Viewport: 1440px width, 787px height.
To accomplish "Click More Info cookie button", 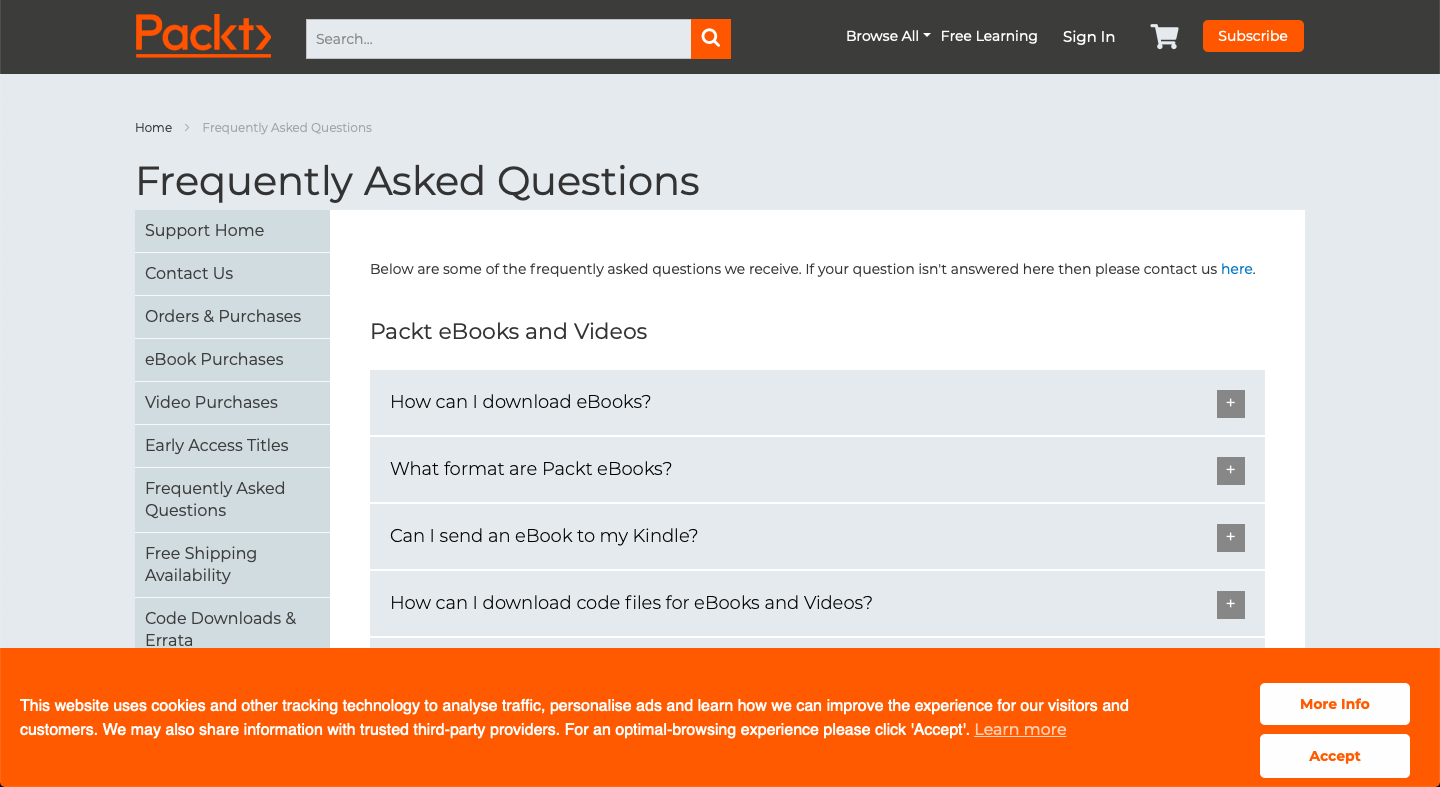I will [1335, 704].
